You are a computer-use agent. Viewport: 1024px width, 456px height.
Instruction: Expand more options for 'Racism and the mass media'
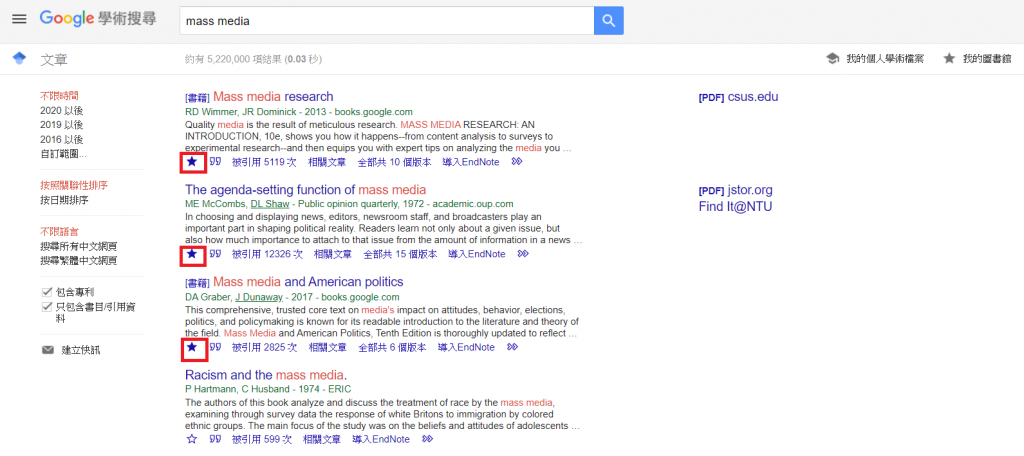click(427, 439)
